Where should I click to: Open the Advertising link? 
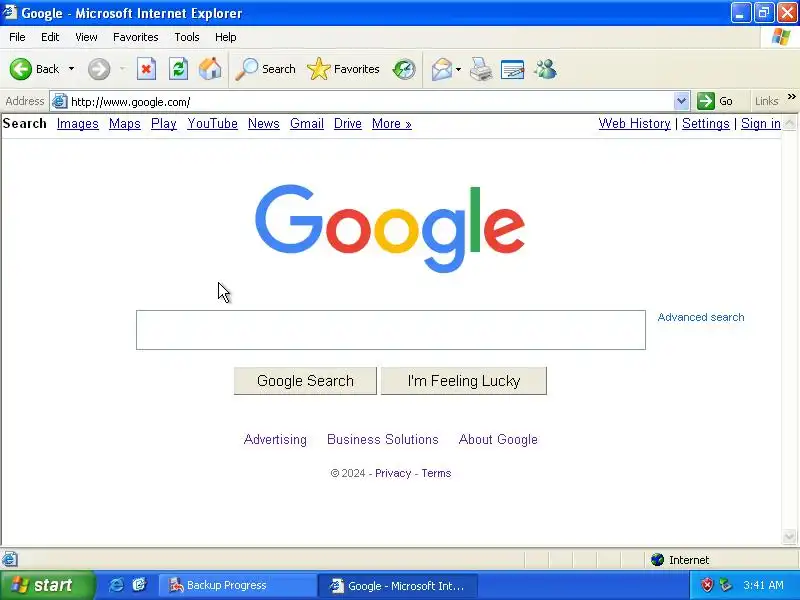point(275,439)
